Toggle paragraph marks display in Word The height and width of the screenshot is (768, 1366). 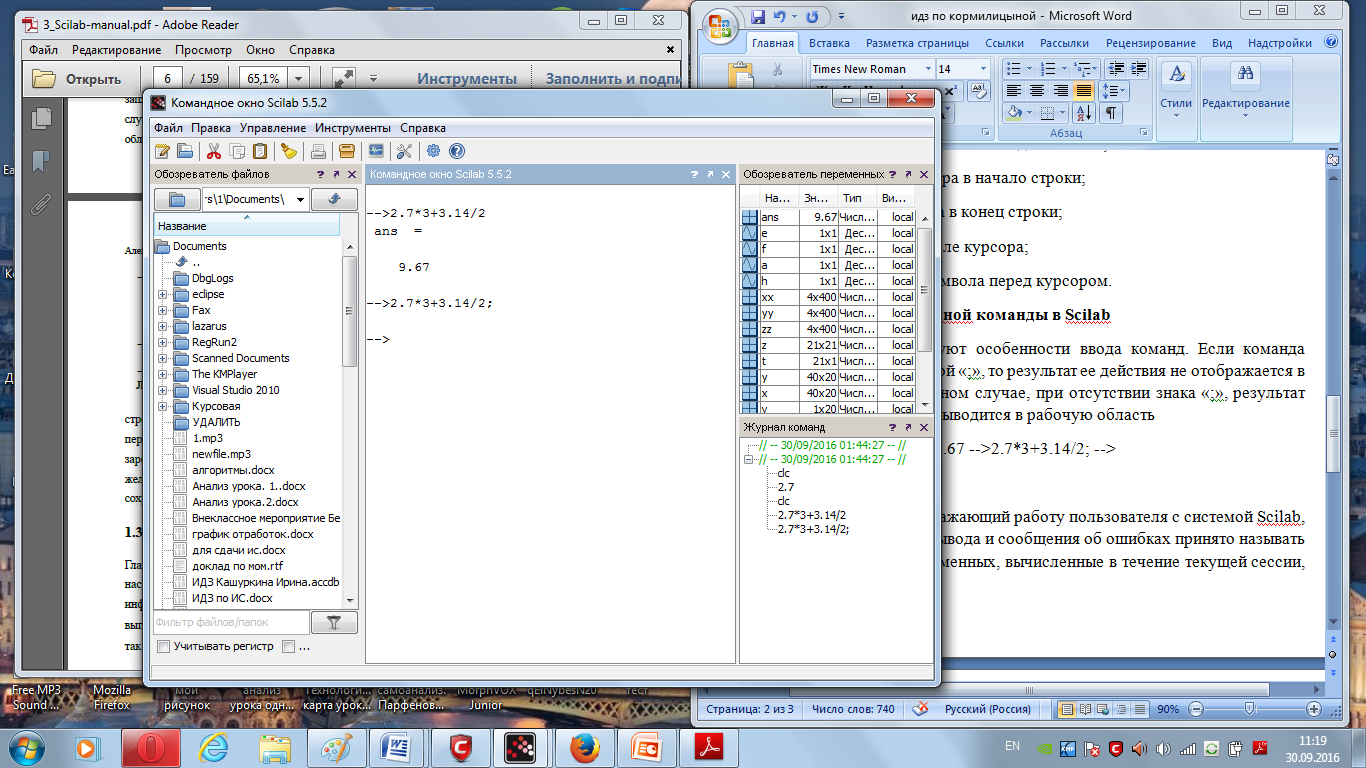click(x=1110, y=113)
